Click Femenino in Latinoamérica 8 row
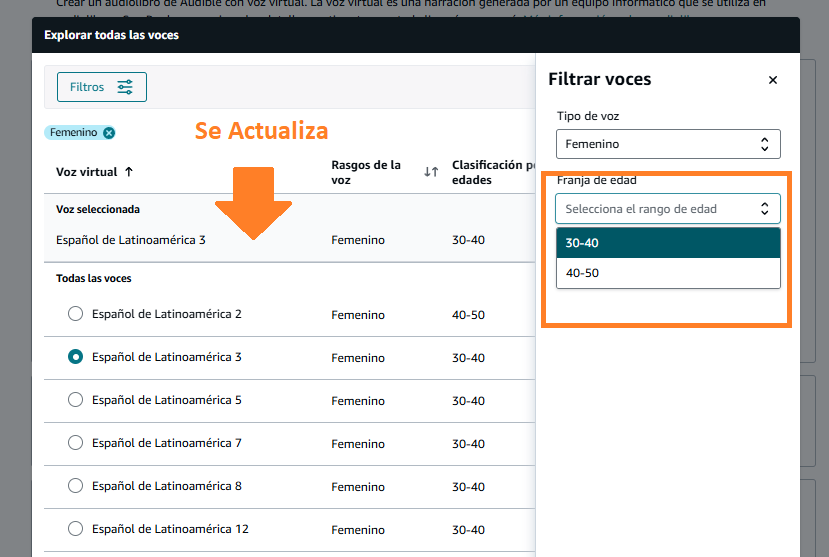The width and height of the screenshot is (829, 557). (x=358, y=487)
